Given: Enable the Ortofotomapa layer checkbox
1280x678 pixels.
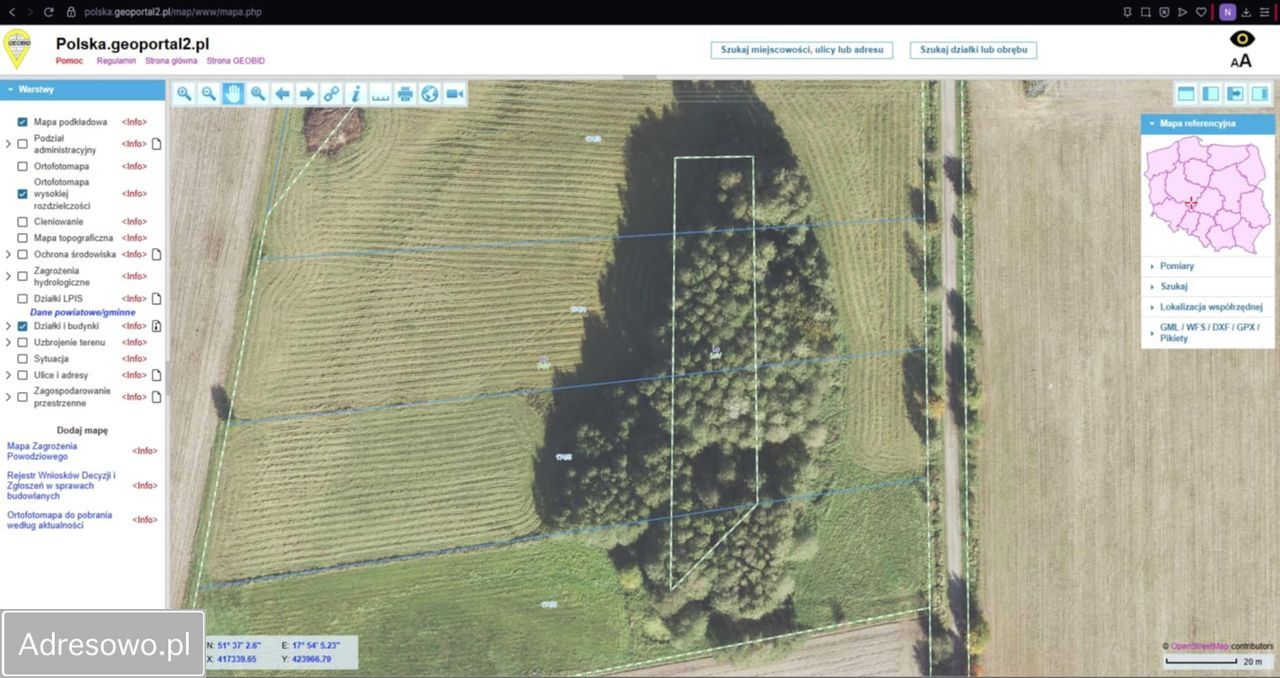Looking at the screenshot, I should pyautogui.click(x=22, y=166).
